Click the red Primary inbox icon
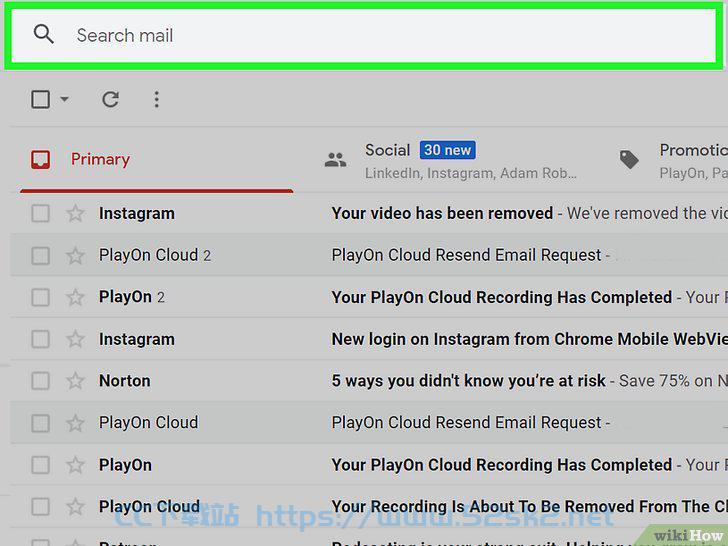Viewport: 728px width, 546px height. point(40,159)
